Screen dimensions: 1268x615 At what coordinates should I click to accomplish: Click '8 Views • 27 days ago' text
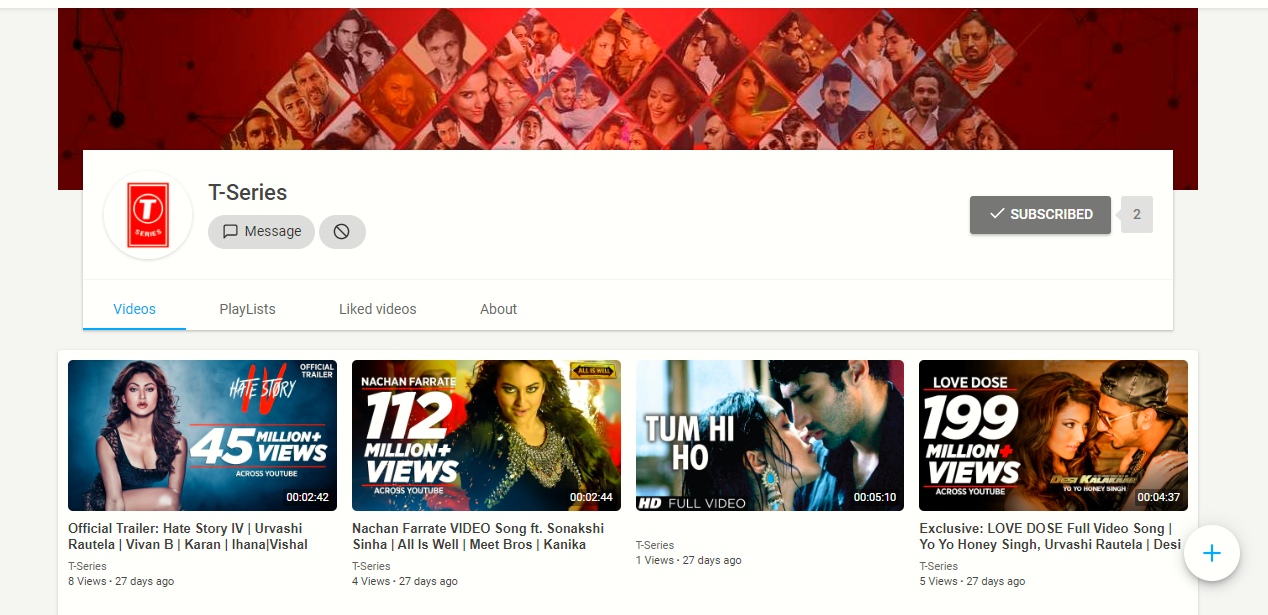pyautogui.click(x=121, y=581)
